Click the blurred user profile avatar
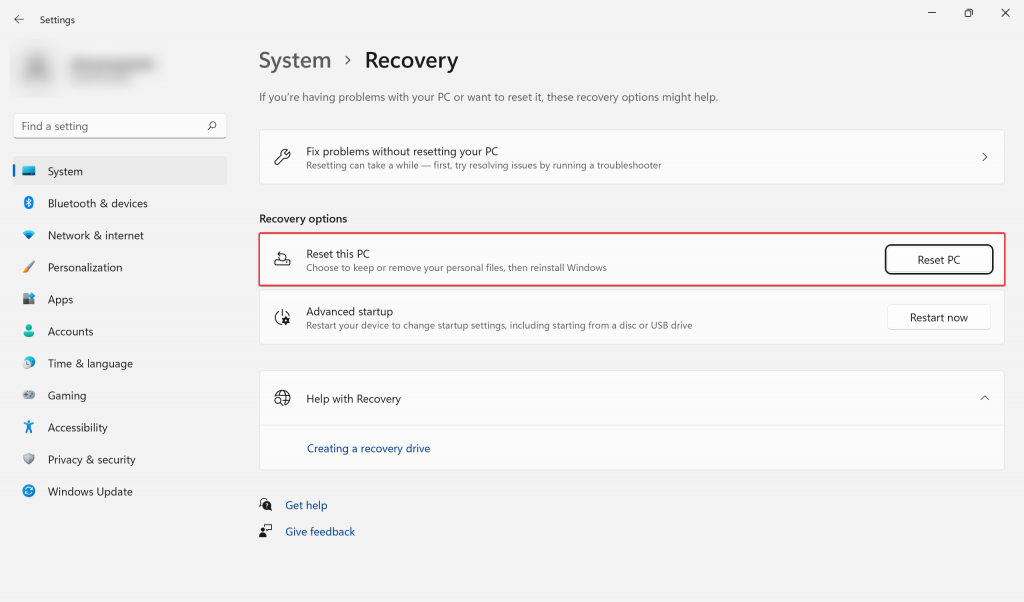The image size is (1024, 602). [37, 67]
